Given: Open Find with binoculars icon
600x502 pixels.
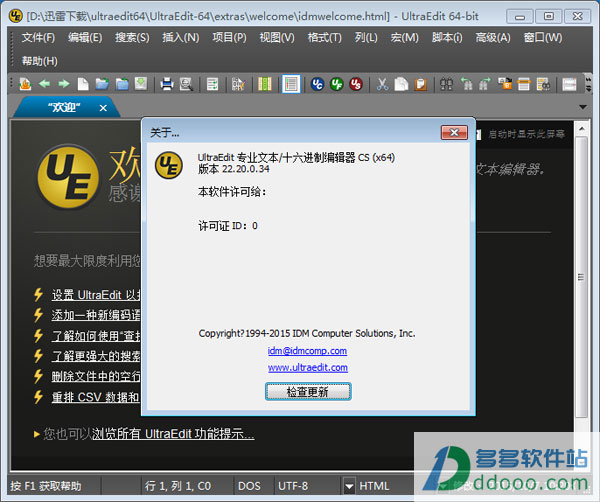Looking at the screenshot, I should pos(446,84).
